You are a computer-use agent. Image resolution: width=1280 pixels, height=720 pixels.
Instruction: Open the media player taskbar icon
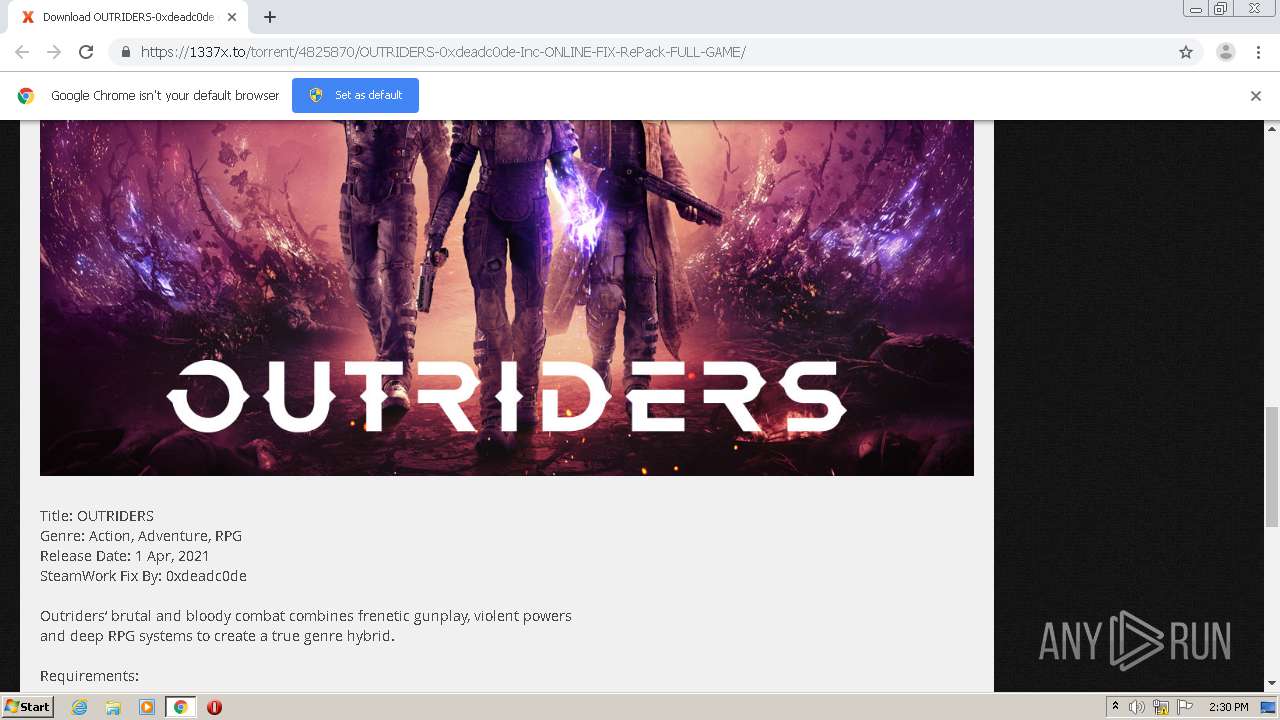pos(147,707)
